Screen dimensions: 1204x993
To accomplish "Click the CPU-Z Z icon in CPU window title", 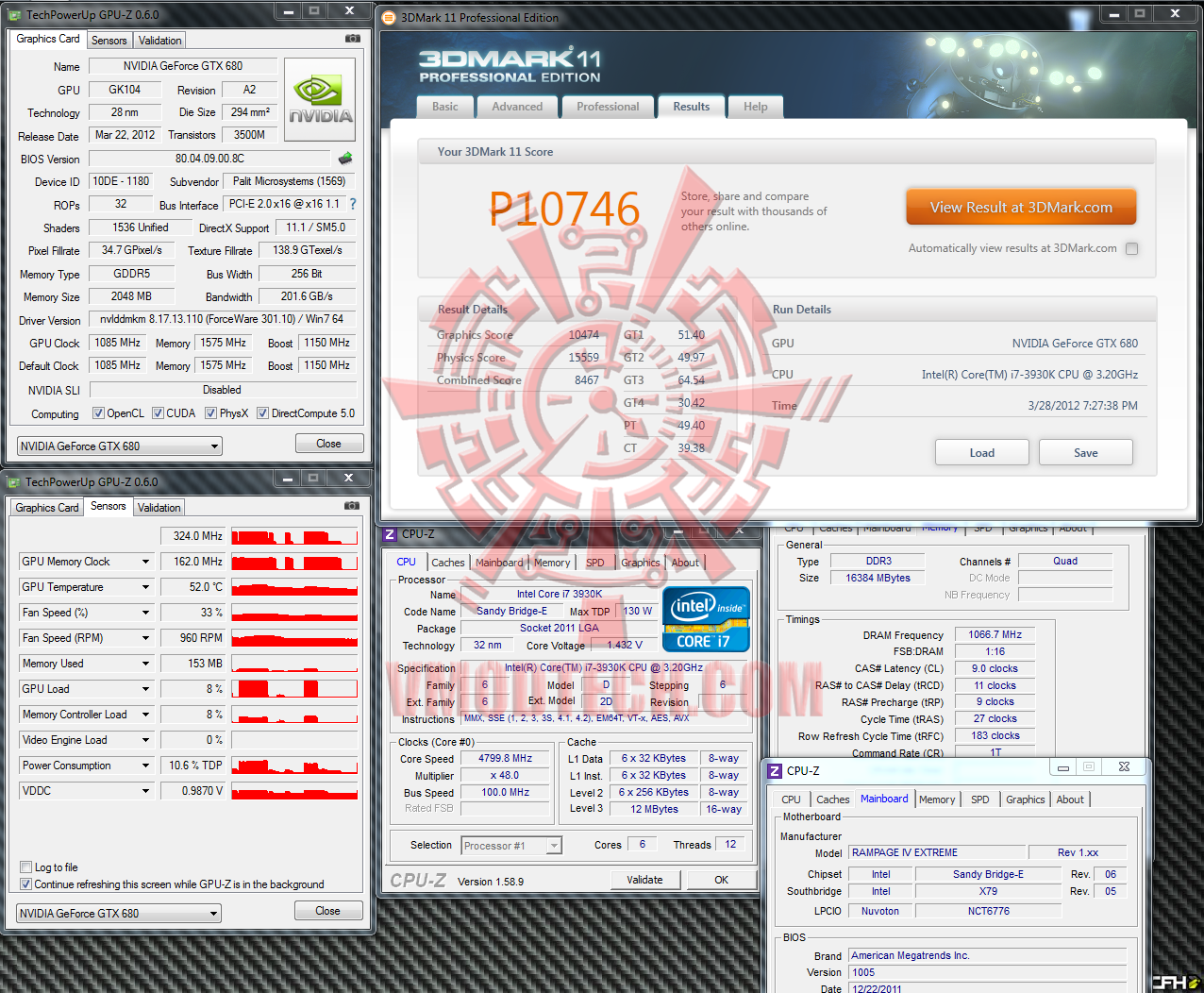I will tap(390, 533).
